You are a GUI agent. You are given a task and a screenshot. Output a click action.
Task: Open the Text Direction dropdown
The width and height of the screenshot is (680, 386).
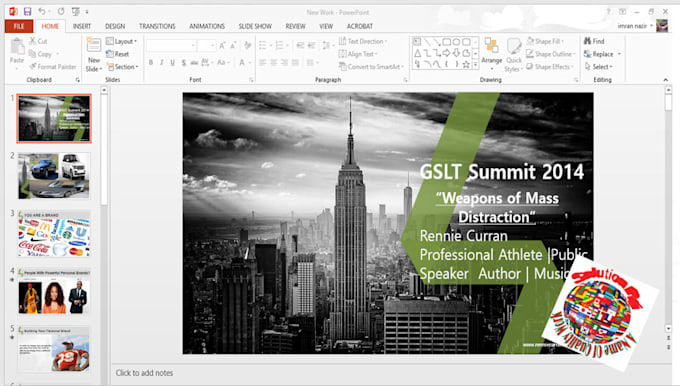363,41
